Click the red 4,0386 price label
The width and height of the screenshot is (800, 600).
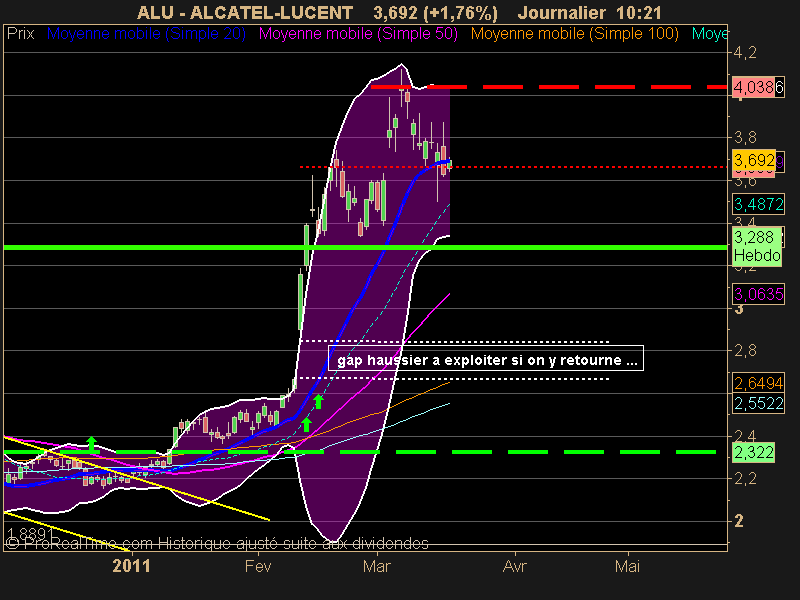coord(758,87)
